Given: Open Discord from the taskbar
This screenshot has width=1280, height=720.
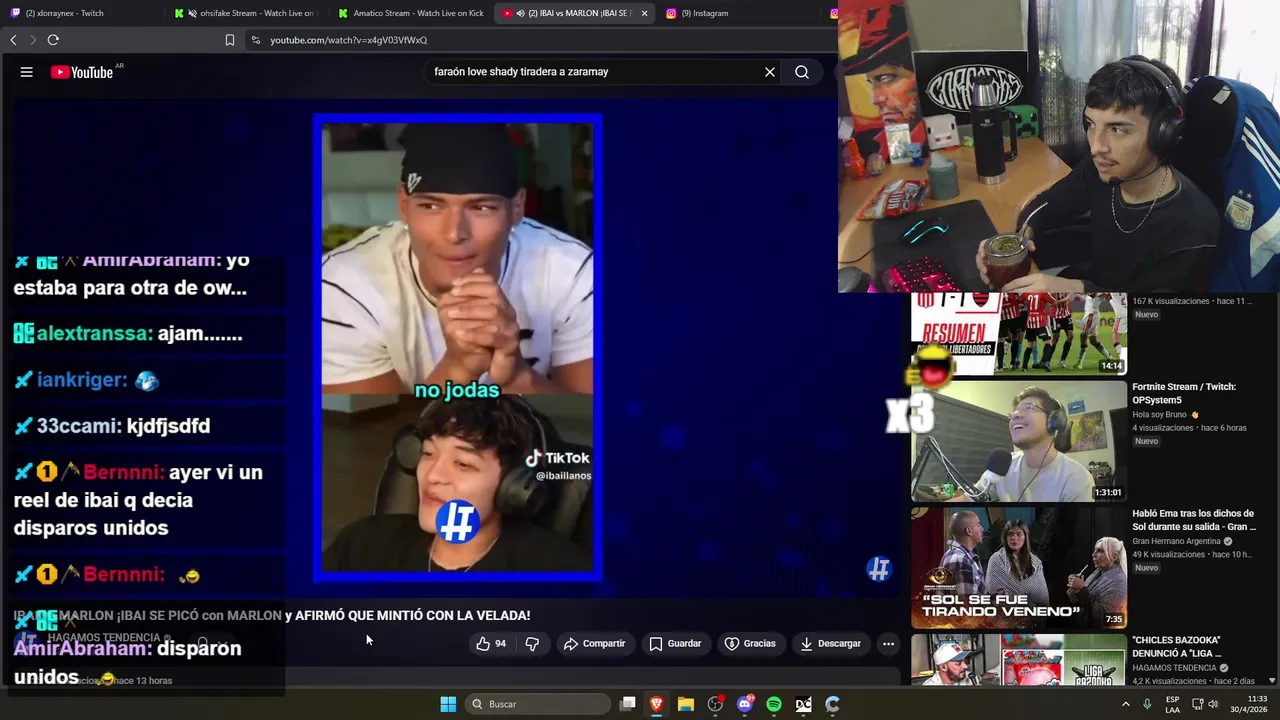Looking at the screenshot, I should pos(745,704).
